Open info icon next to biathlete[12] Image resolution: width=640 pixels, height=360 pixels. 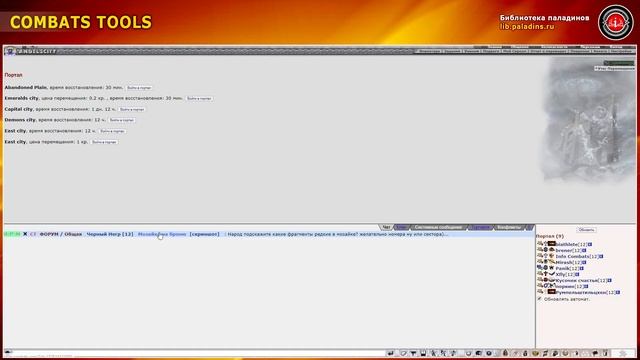click(x=590, y=244)
